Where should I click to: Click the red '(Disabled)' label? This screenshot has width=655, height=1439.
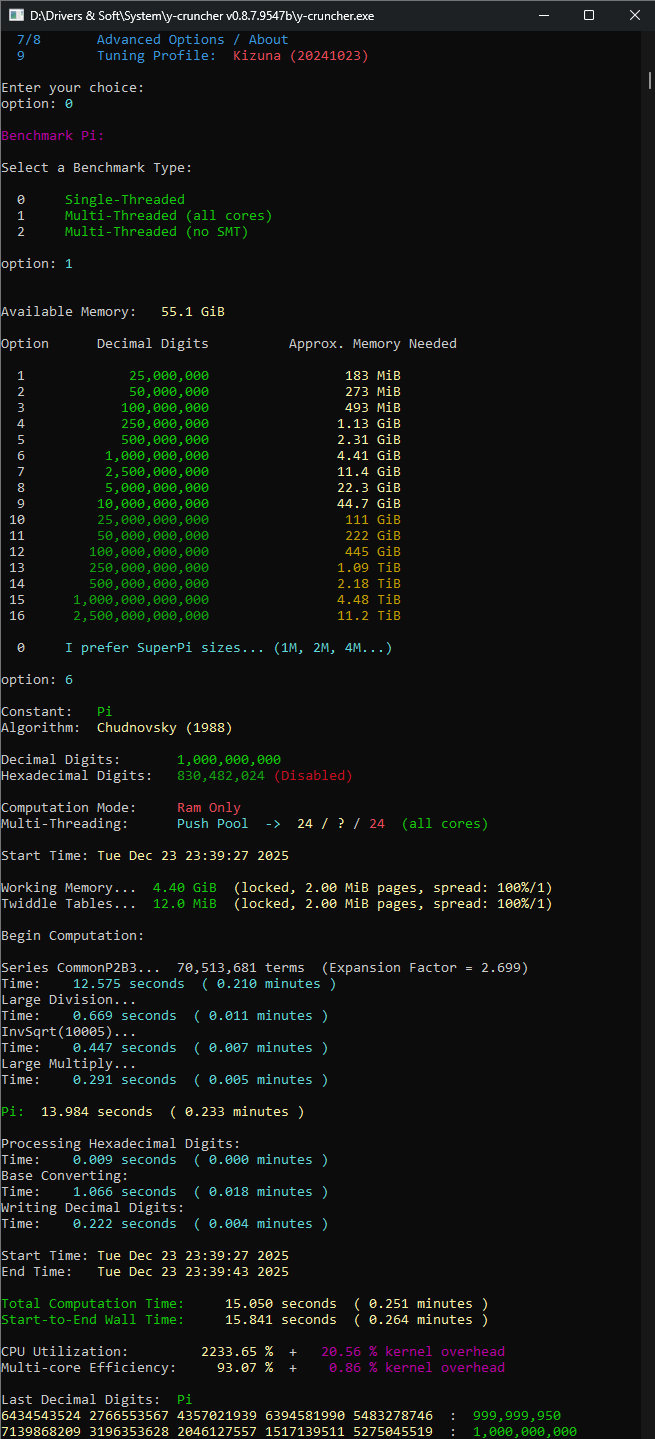(312, 776)
